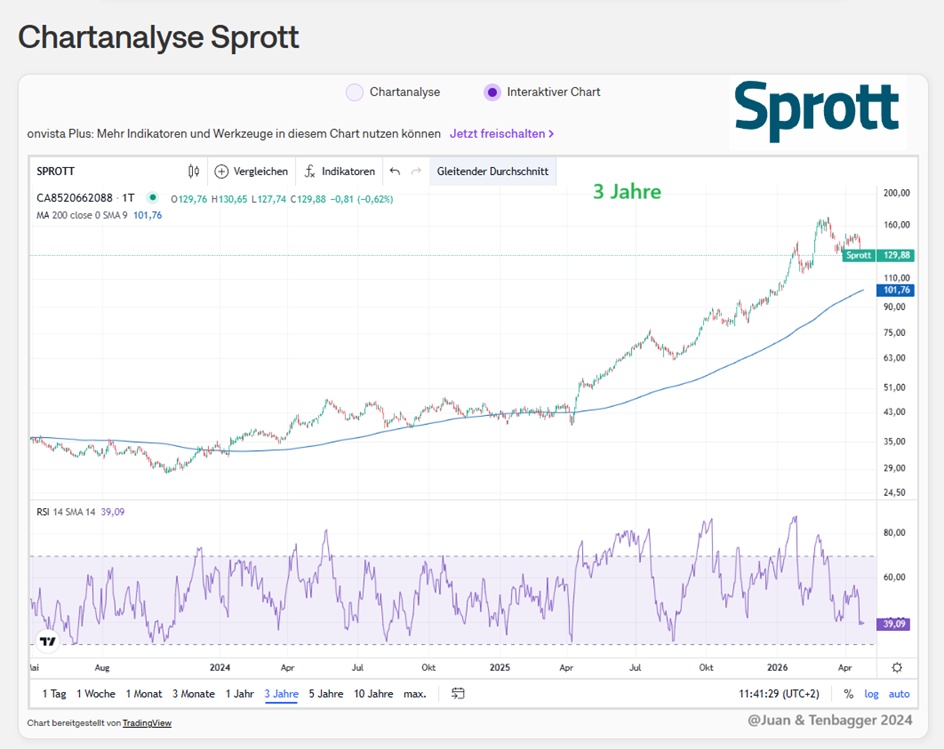Click the 2026 label on time axis
The height and width of the screenshot is (749, 944).
point(777,668)
